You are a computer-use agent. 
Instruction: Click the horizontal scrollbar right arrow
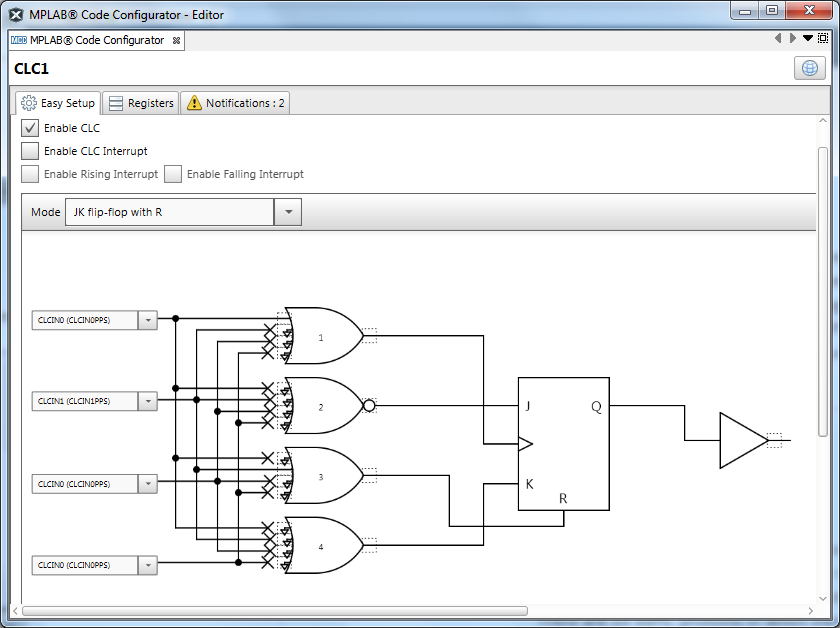(811, 611)
